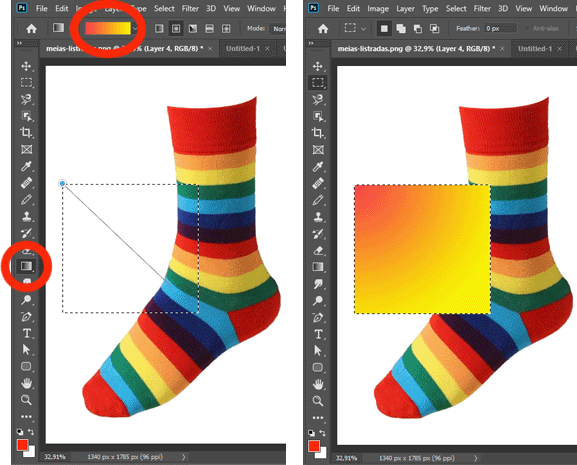The width and height of the screenshot is (577, 465).
Task: Select the Shape tool in left window
Action: (26, 366)
